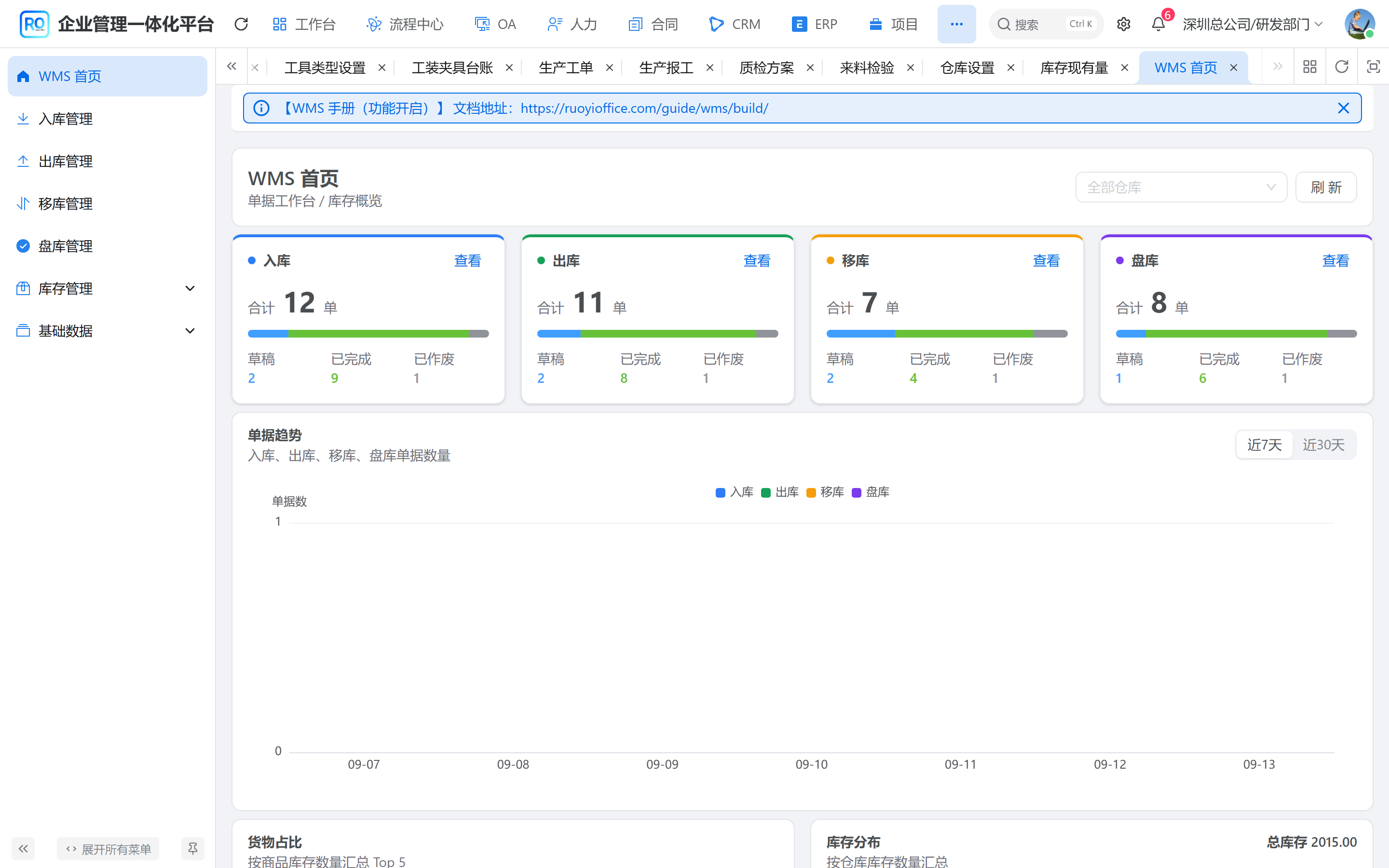Toggle 移库 series in chart legend

(825, 492)
